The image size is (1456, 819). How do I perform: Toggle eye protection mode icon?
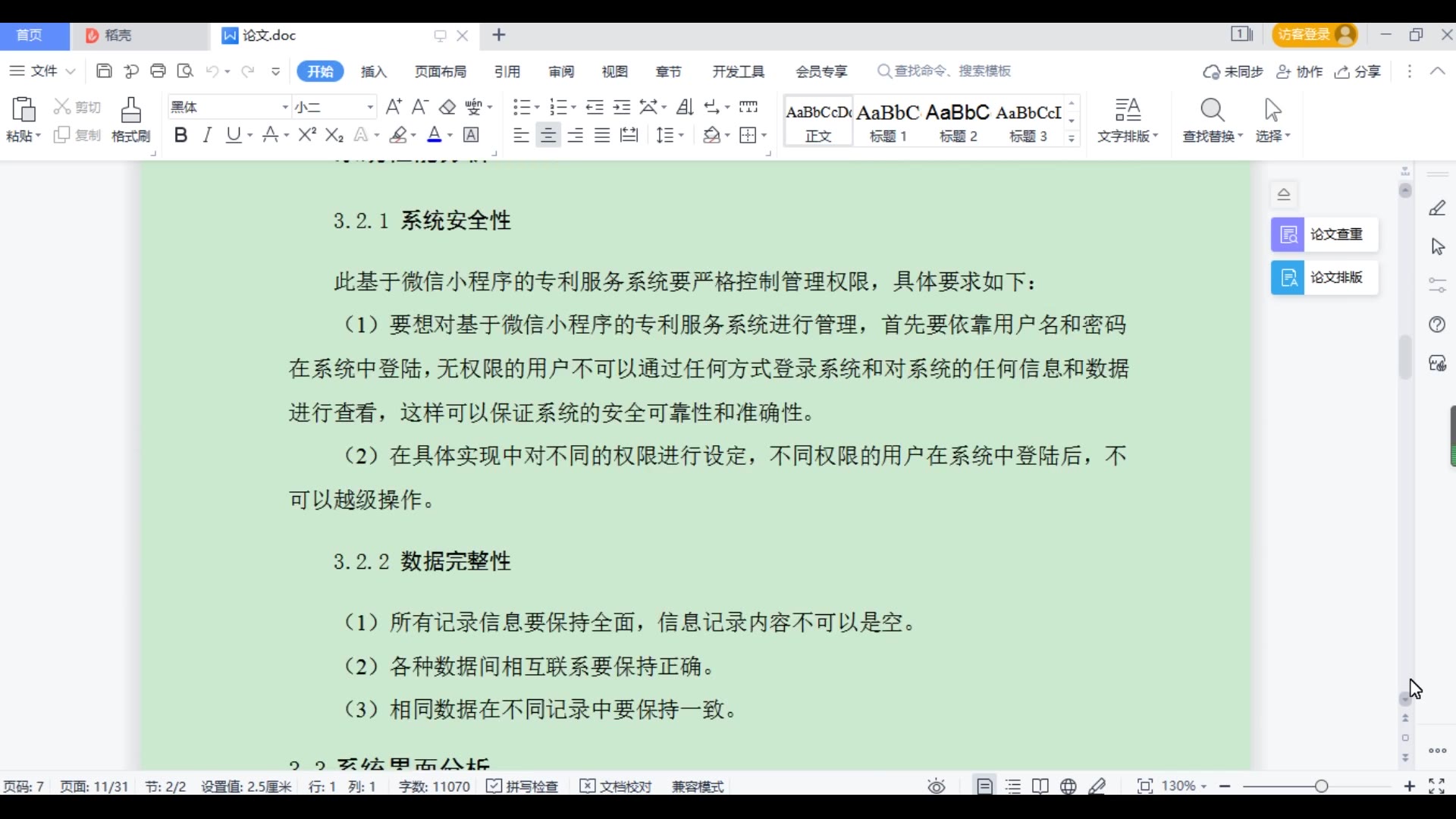[x=937, y=786]
